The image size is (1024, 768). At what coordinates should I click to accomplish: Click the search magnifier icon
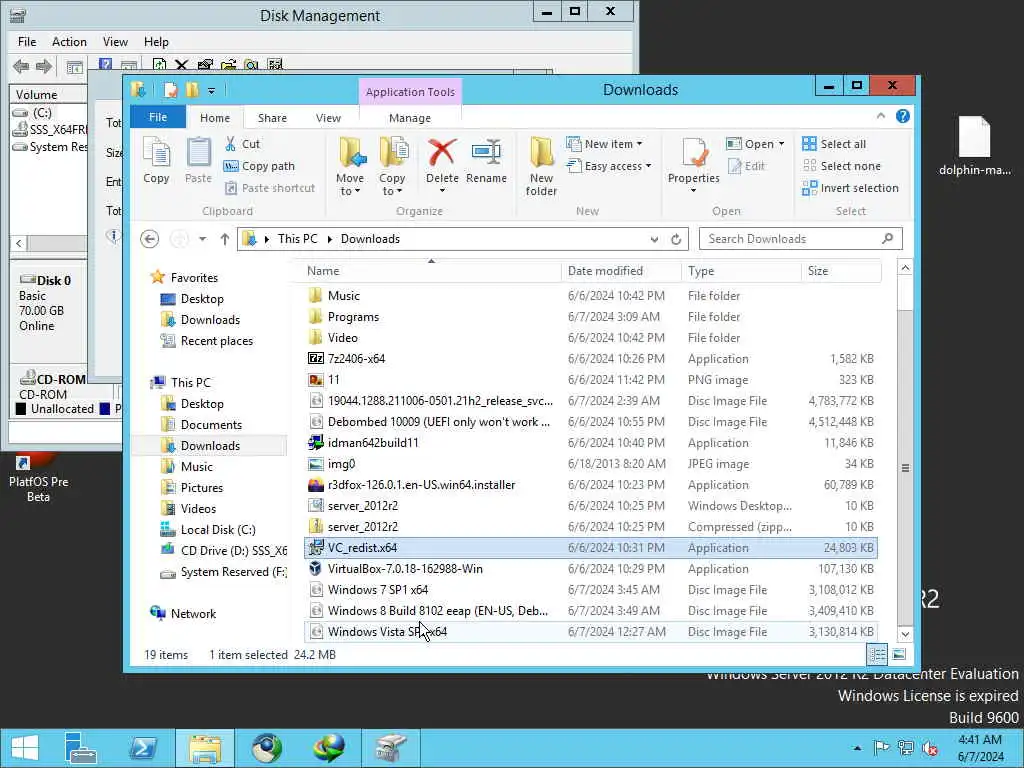pyautogui.click(x=888, y=238)
